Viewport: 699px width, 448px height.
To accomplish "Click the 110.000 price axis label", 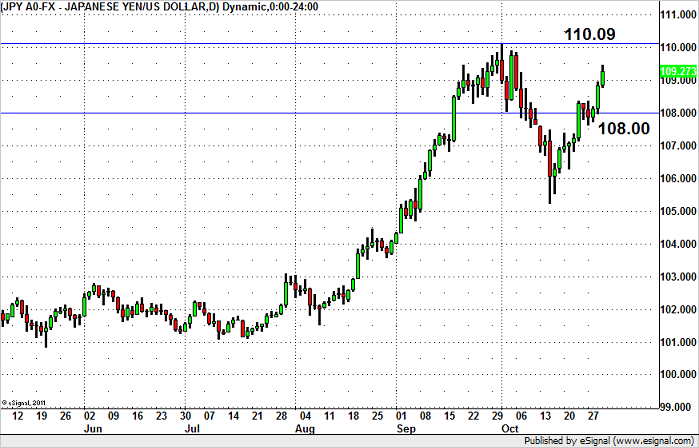I will pos(680,48).
